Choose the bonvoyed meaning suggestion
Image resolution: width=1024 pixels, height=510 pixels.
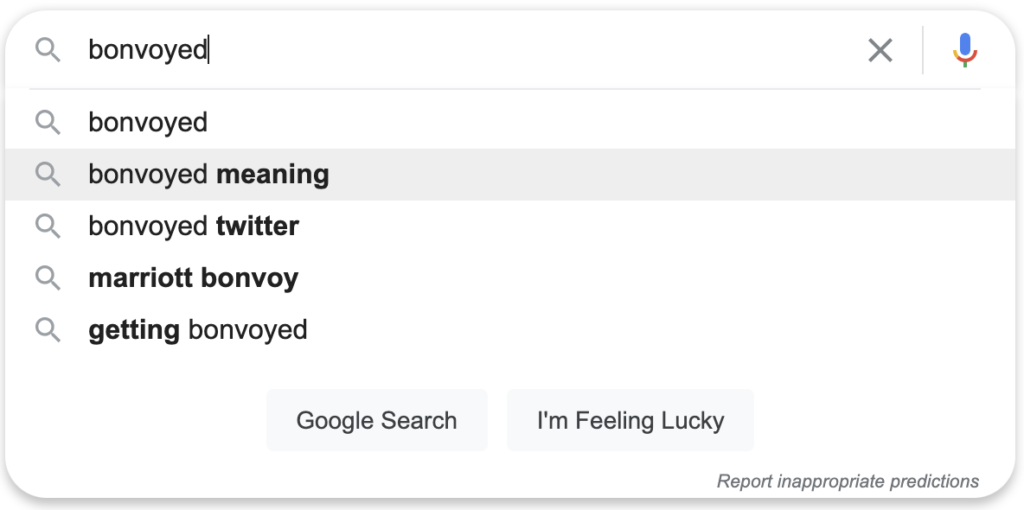pos(511,174)
